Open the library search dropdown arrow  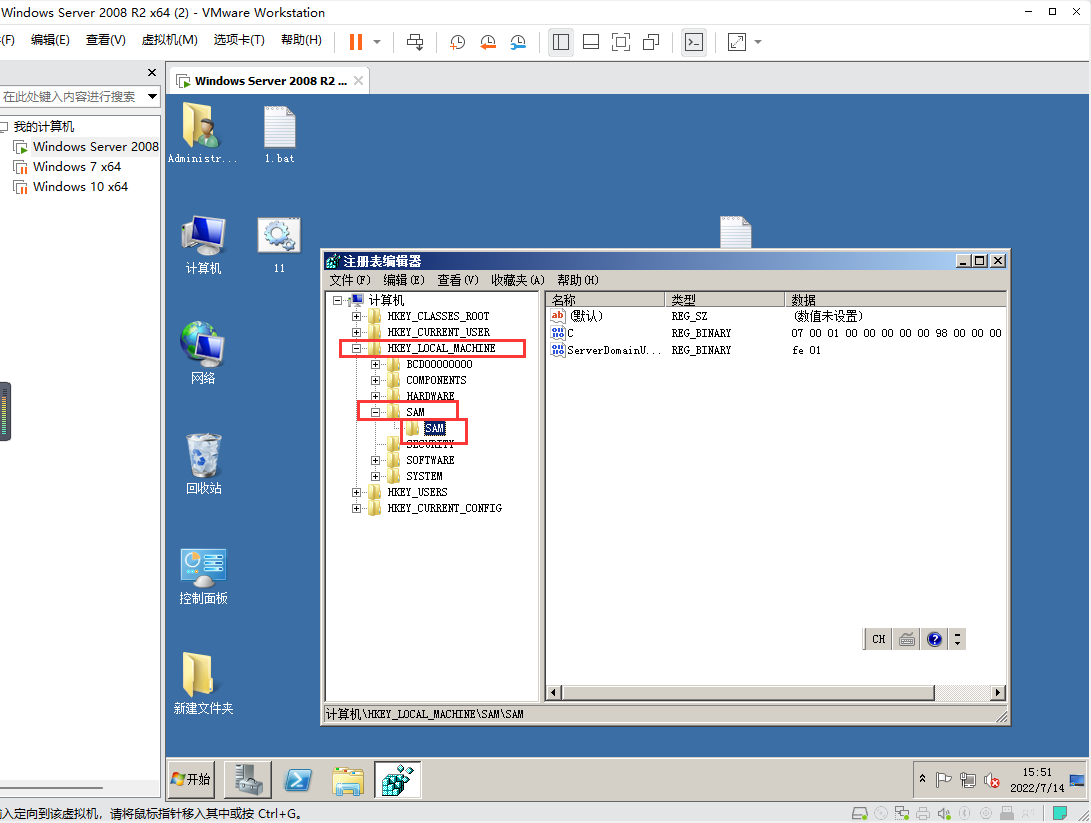[x=152, y=97]
